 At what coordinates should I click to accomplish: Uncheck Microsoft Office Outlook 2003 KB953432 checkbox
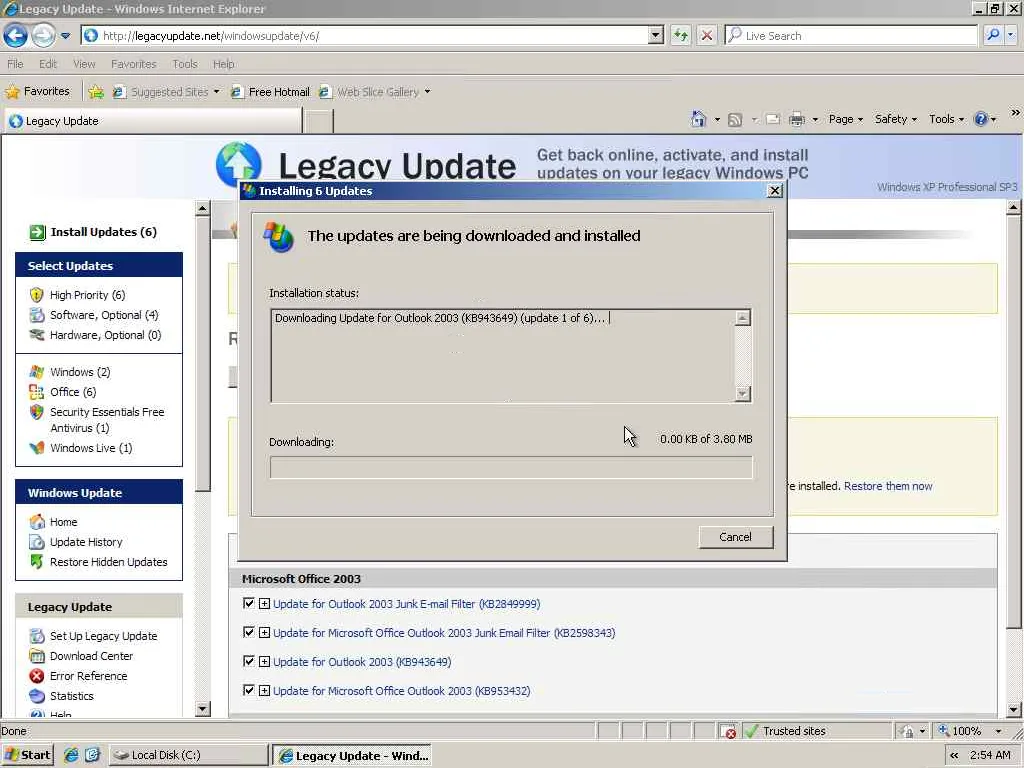248,690
